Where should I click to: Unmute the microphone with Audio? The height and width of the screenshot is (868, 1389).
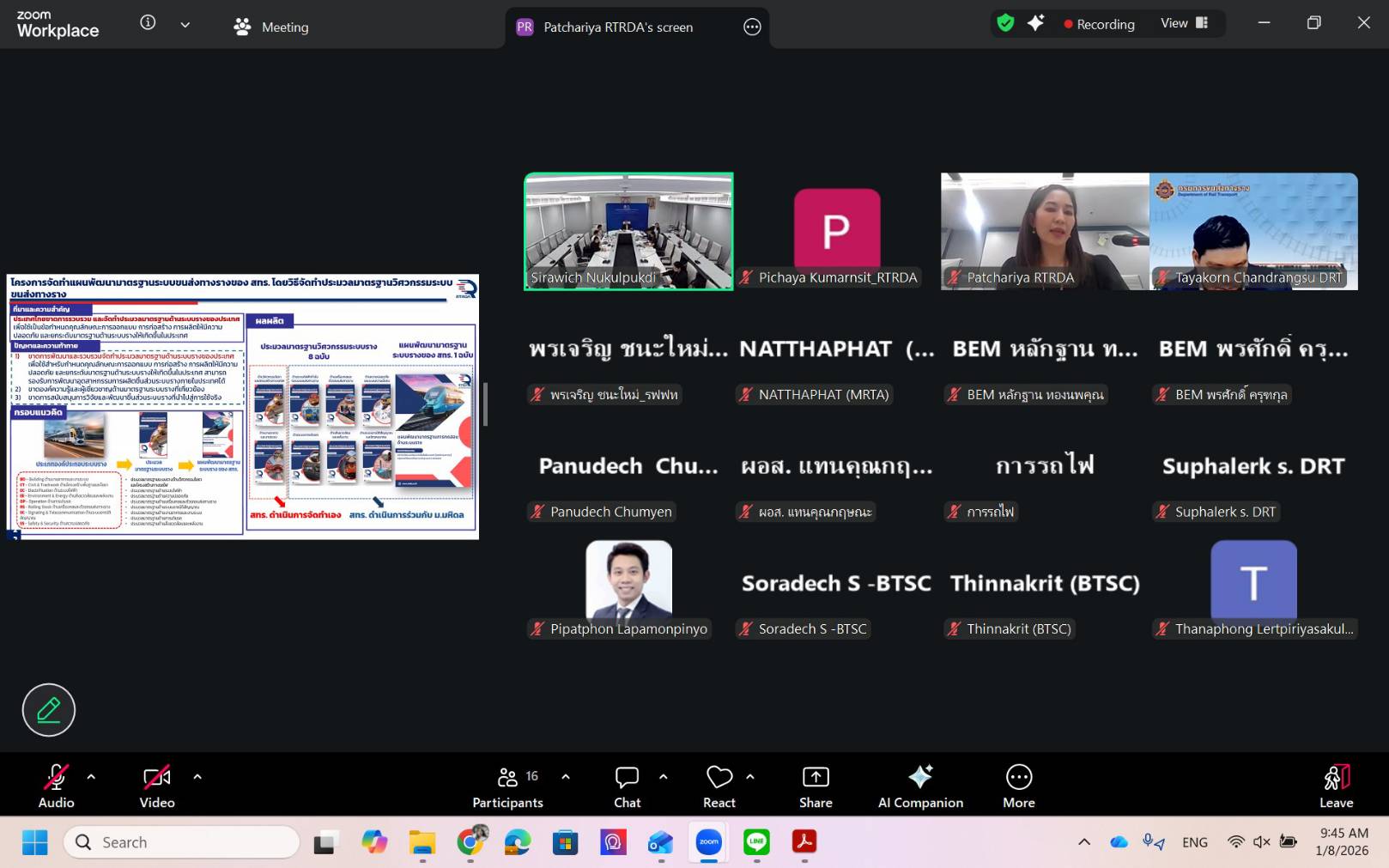coord(56,786)
